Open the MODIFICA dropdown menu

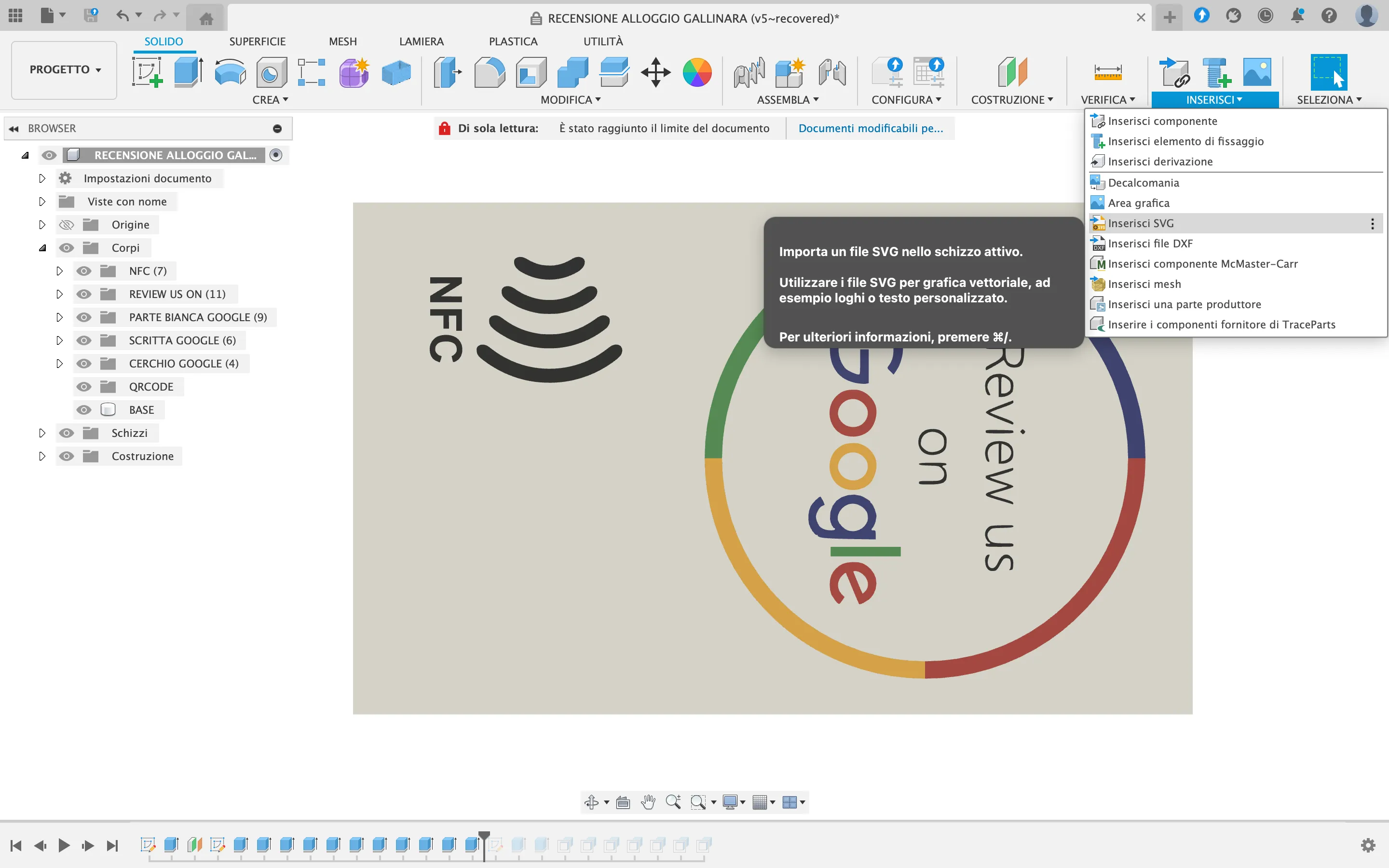tap(571, 100)
